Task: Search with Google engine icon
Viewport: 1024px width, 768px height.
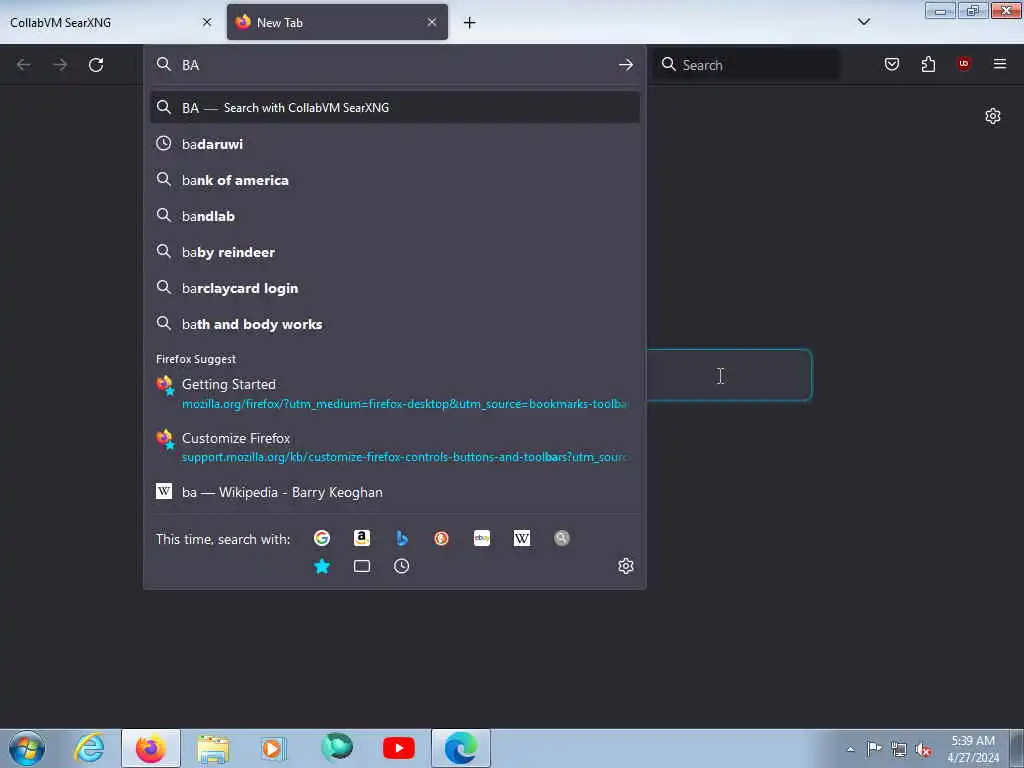Action: [x=321, y=538]
